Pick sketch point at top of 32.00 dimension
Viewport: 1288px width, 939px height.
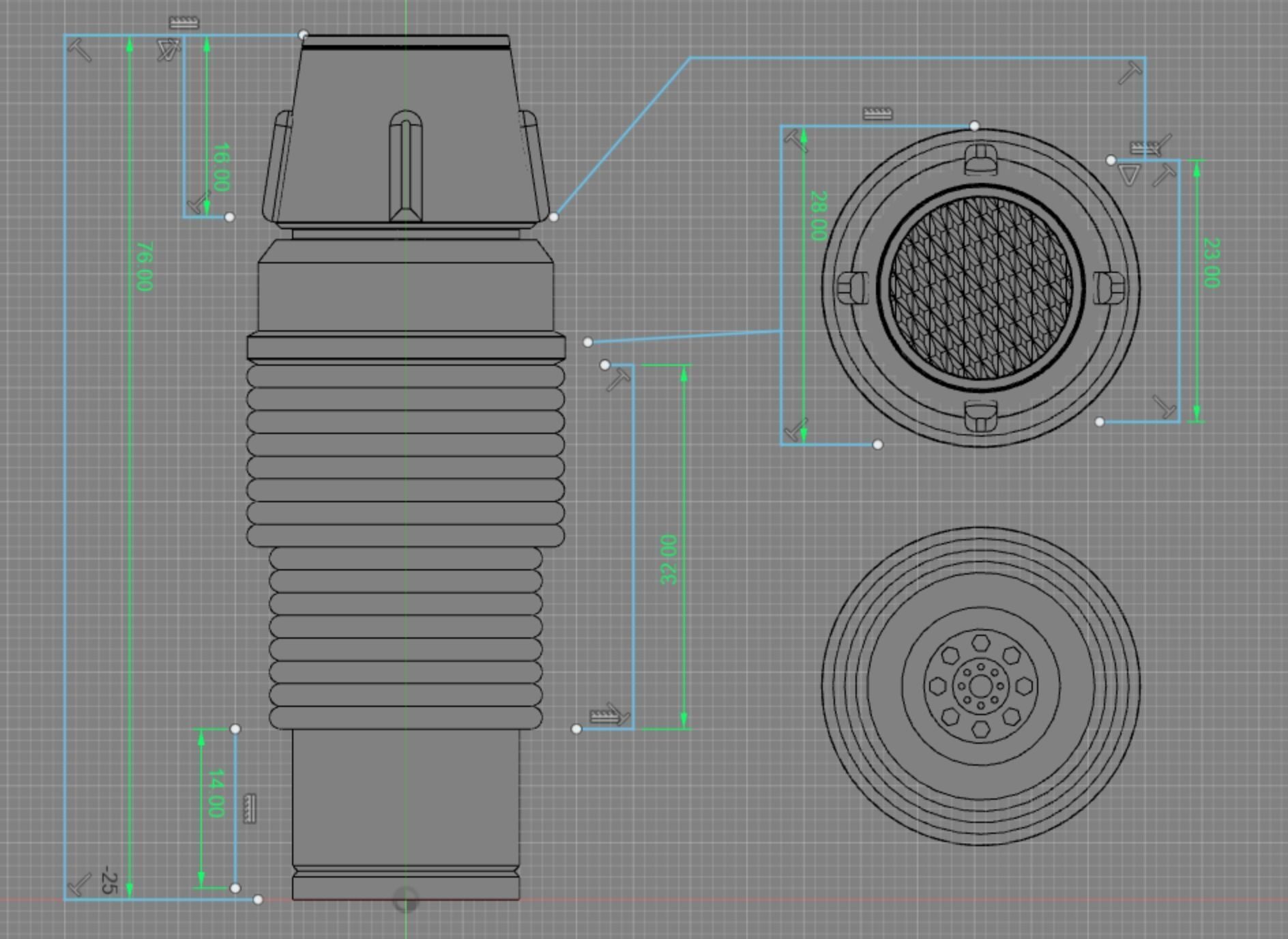[x=604, y=365]
